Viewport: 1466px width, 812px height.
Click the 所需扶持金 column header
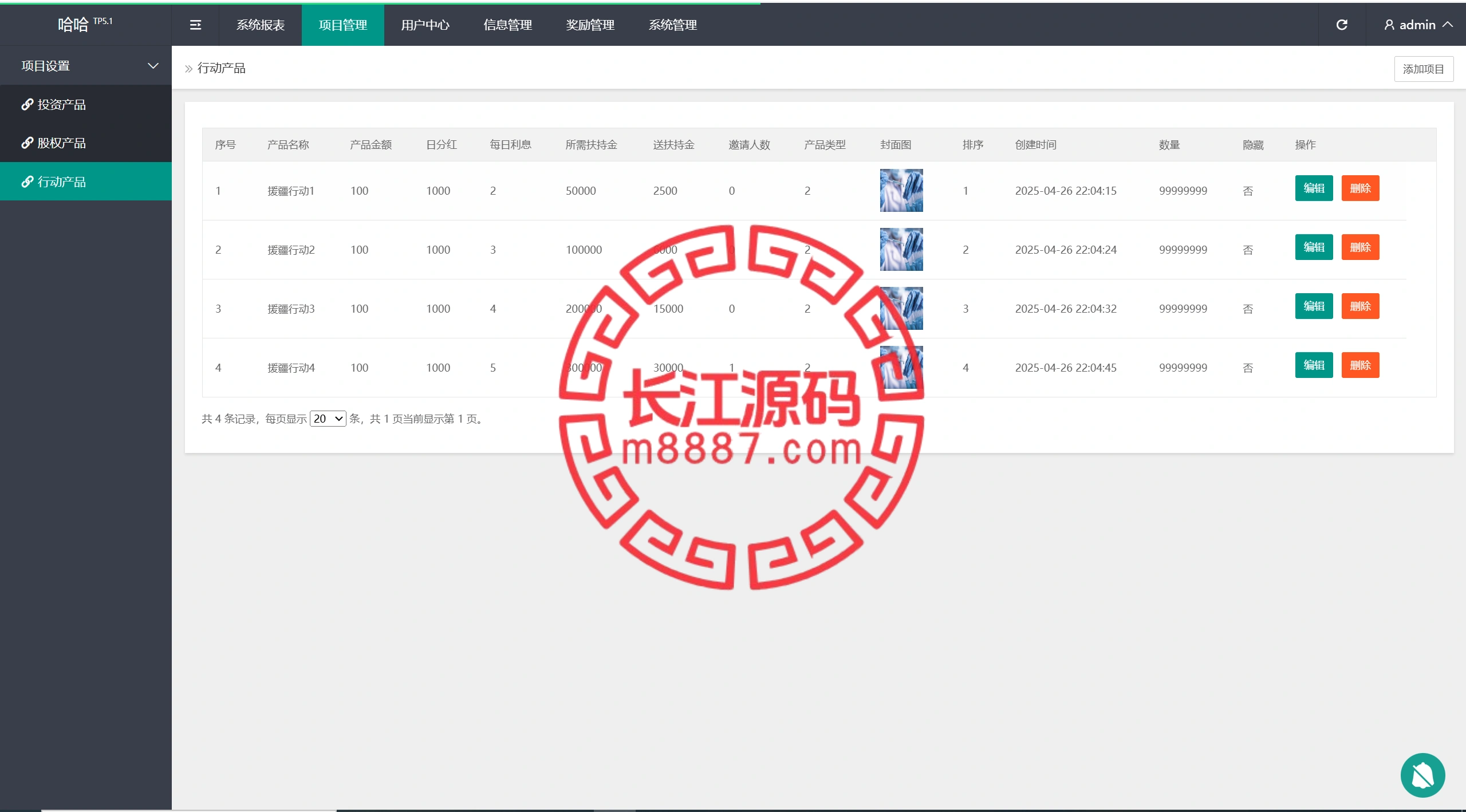[x=592, y=145]
